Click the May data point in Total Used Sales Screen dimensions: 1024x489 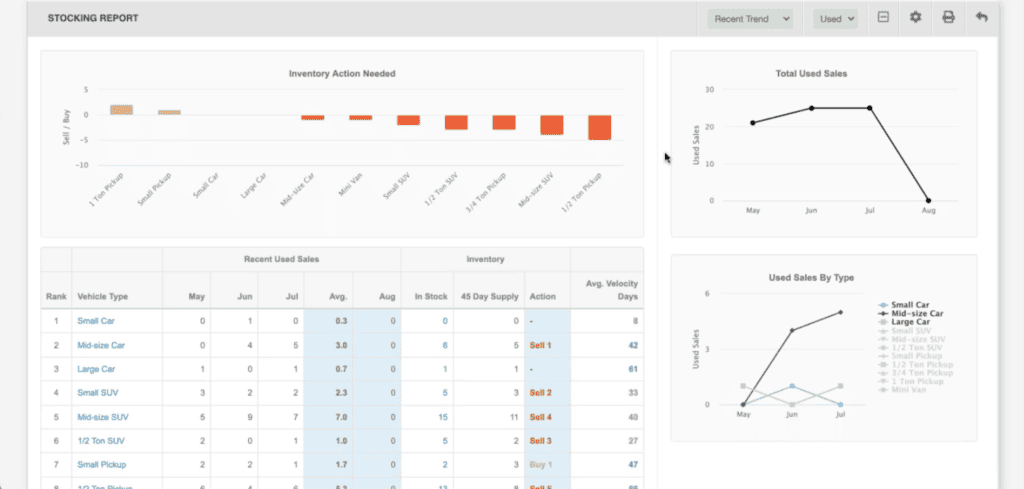pyautogui.click(x=753, y=123)
